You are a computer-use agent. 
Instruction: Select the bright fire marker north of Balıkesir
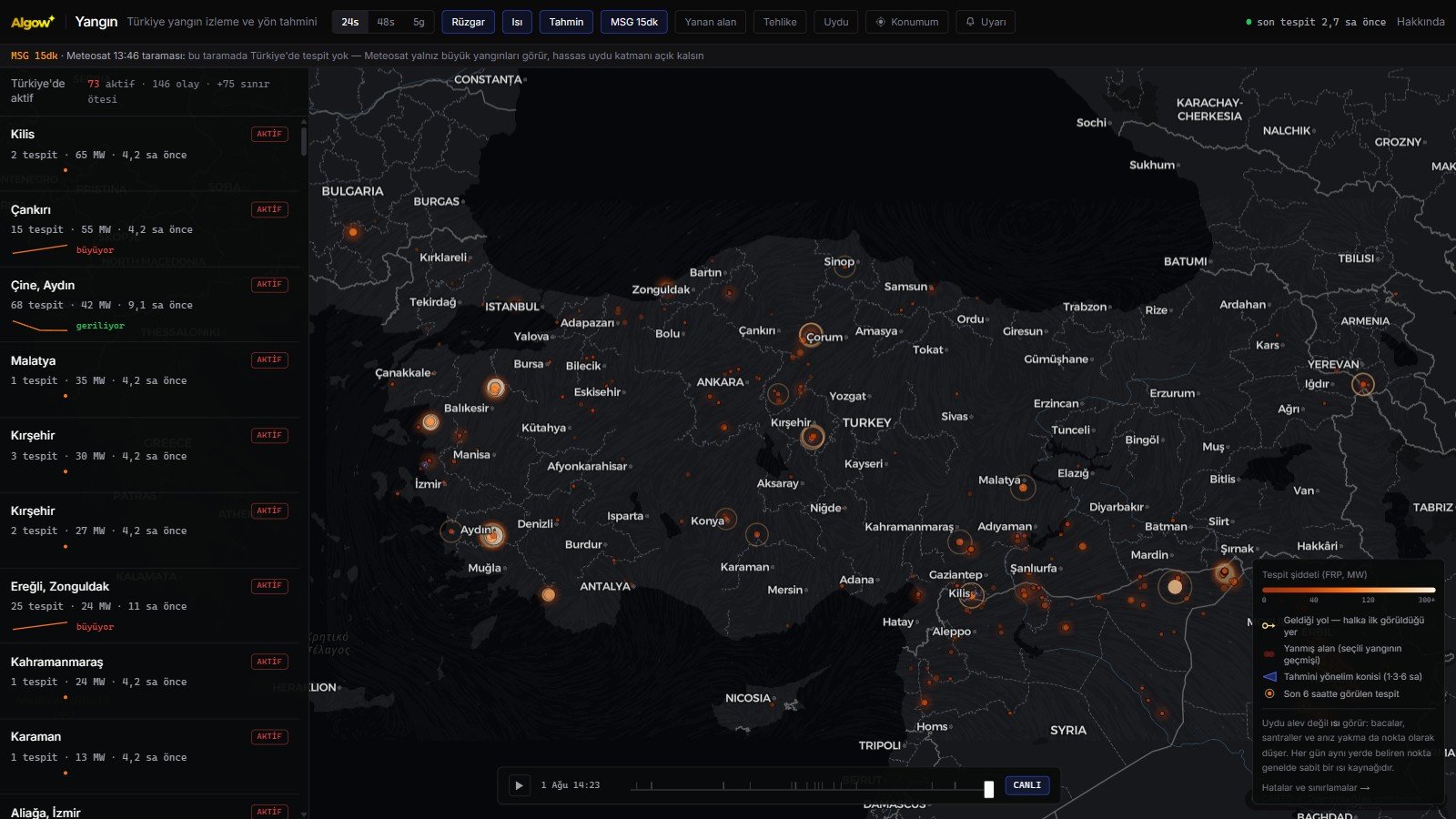coord(495,389)
